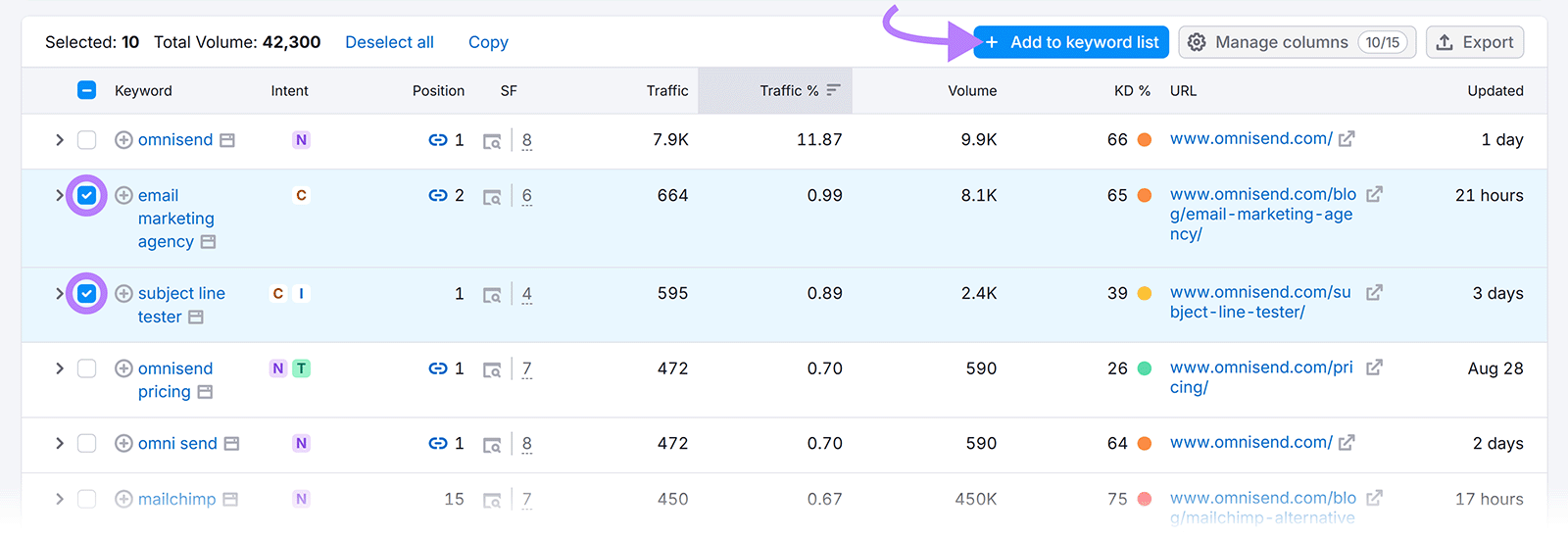Toggle the select-all checkbox in header
Screen dimensions: 1568x538
pos(87,90)
